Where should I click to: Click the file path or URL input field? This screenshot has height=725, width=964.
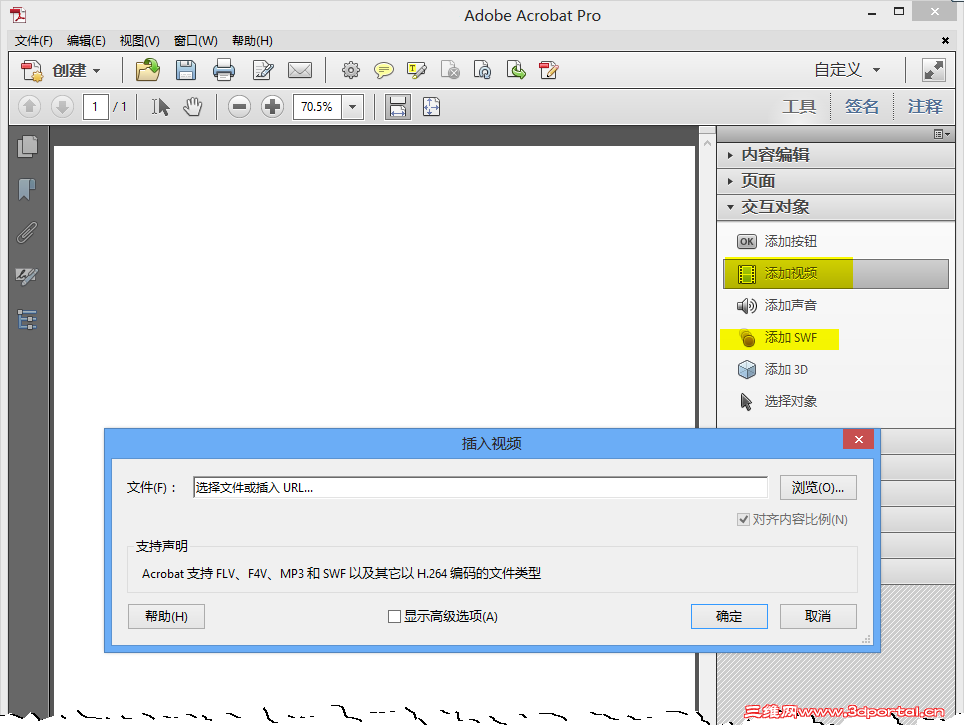(x=480, y=488)
